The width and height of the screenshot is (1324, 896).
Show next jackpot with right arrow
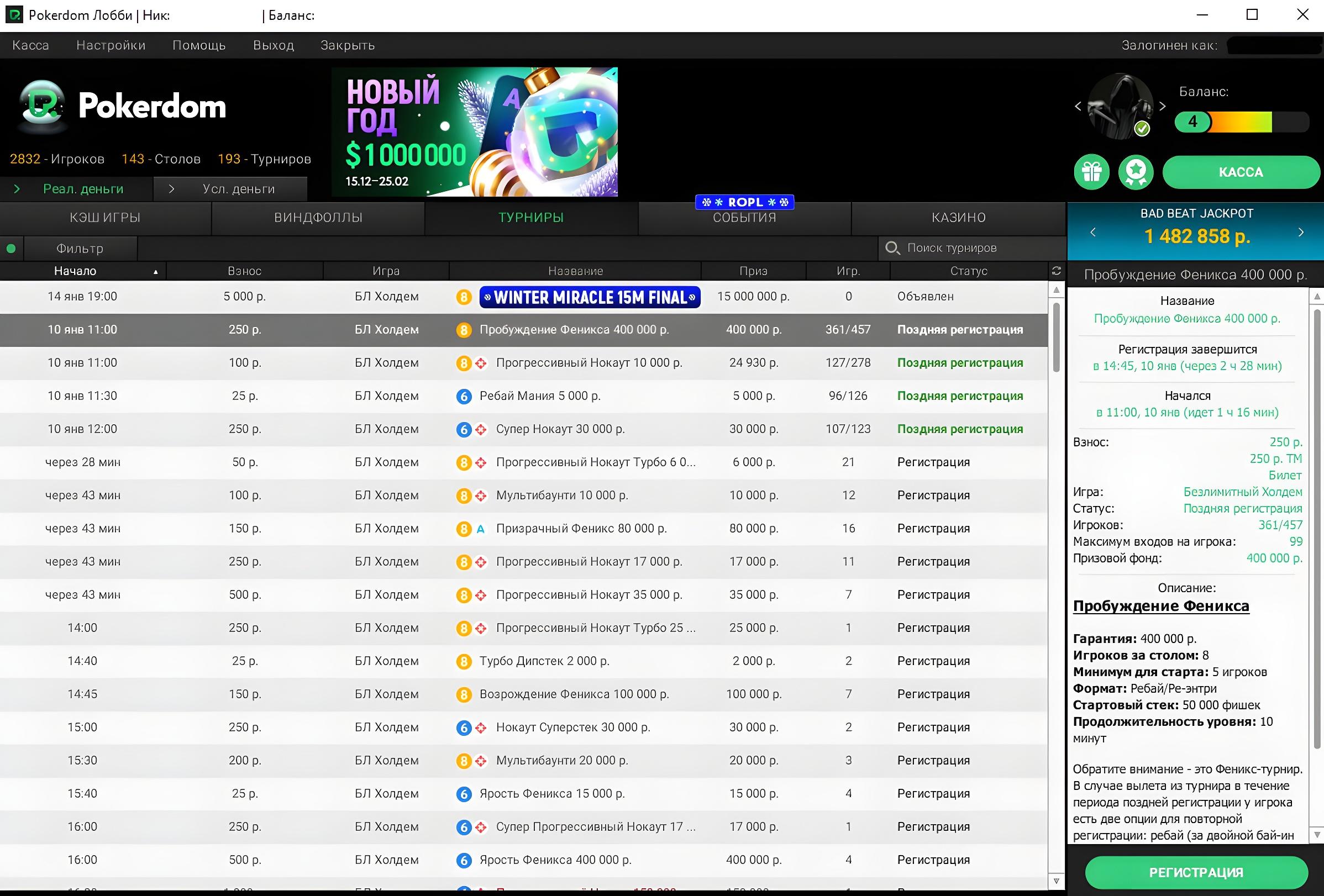[1301, 232]
